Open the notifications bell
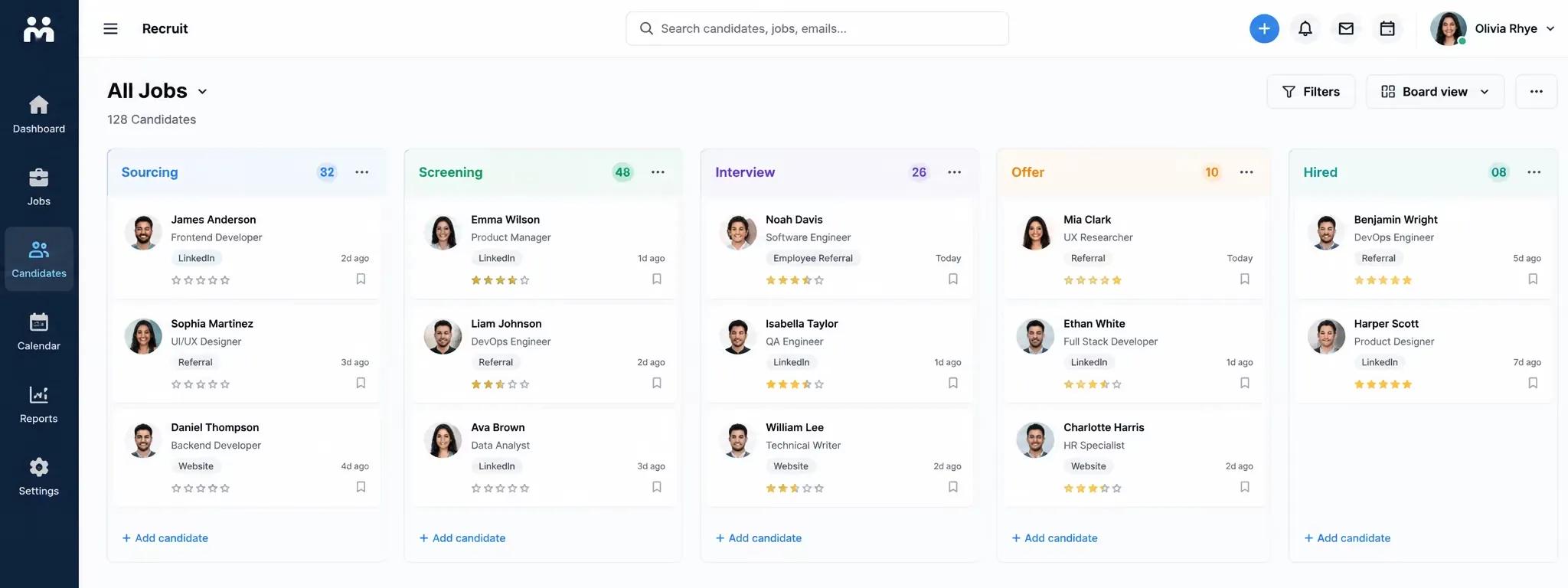1568x588 pixels. 1305,28
